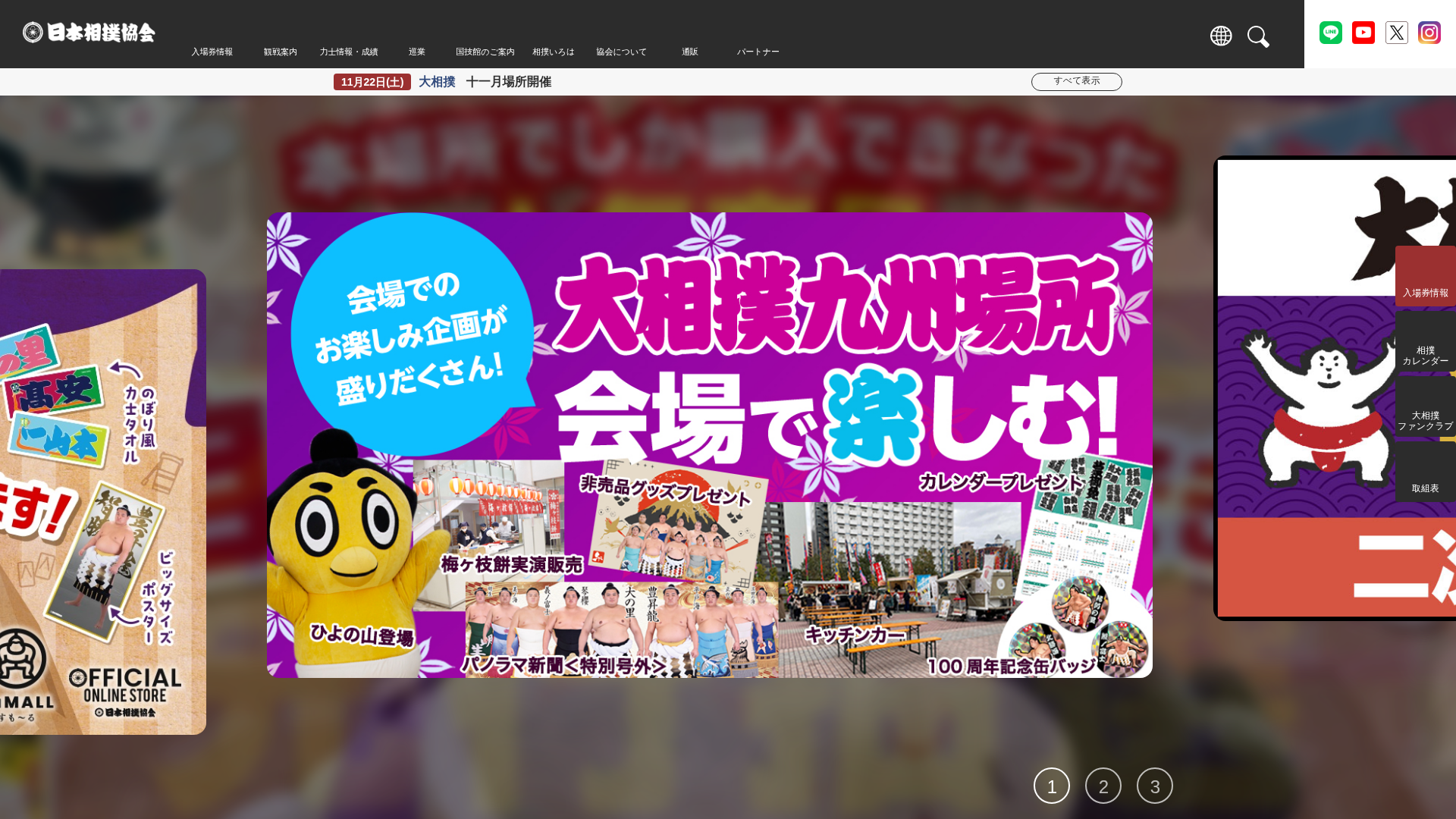Open the YouTube channel icon
This screenshot has height=819, width=1456.
1363,32
